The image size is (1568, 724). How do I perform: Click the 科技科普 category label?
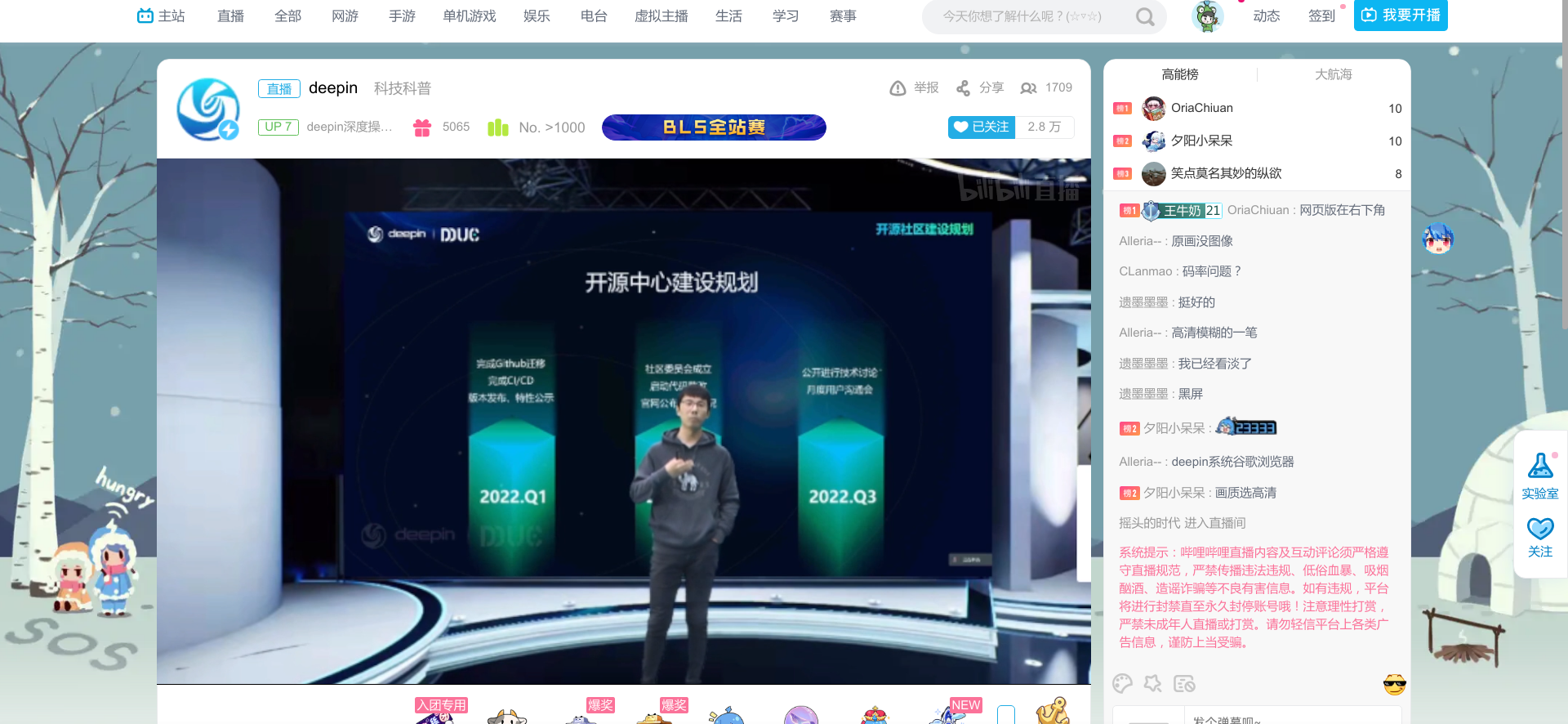pos(403,88)
